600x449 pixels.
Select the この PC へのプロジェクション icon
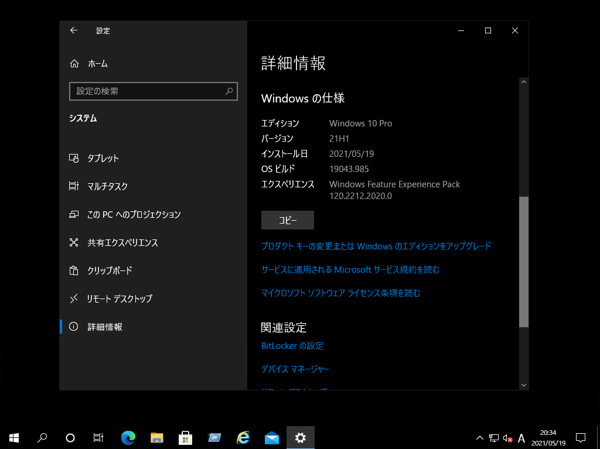pyautogui.click(x=74, y=214)
